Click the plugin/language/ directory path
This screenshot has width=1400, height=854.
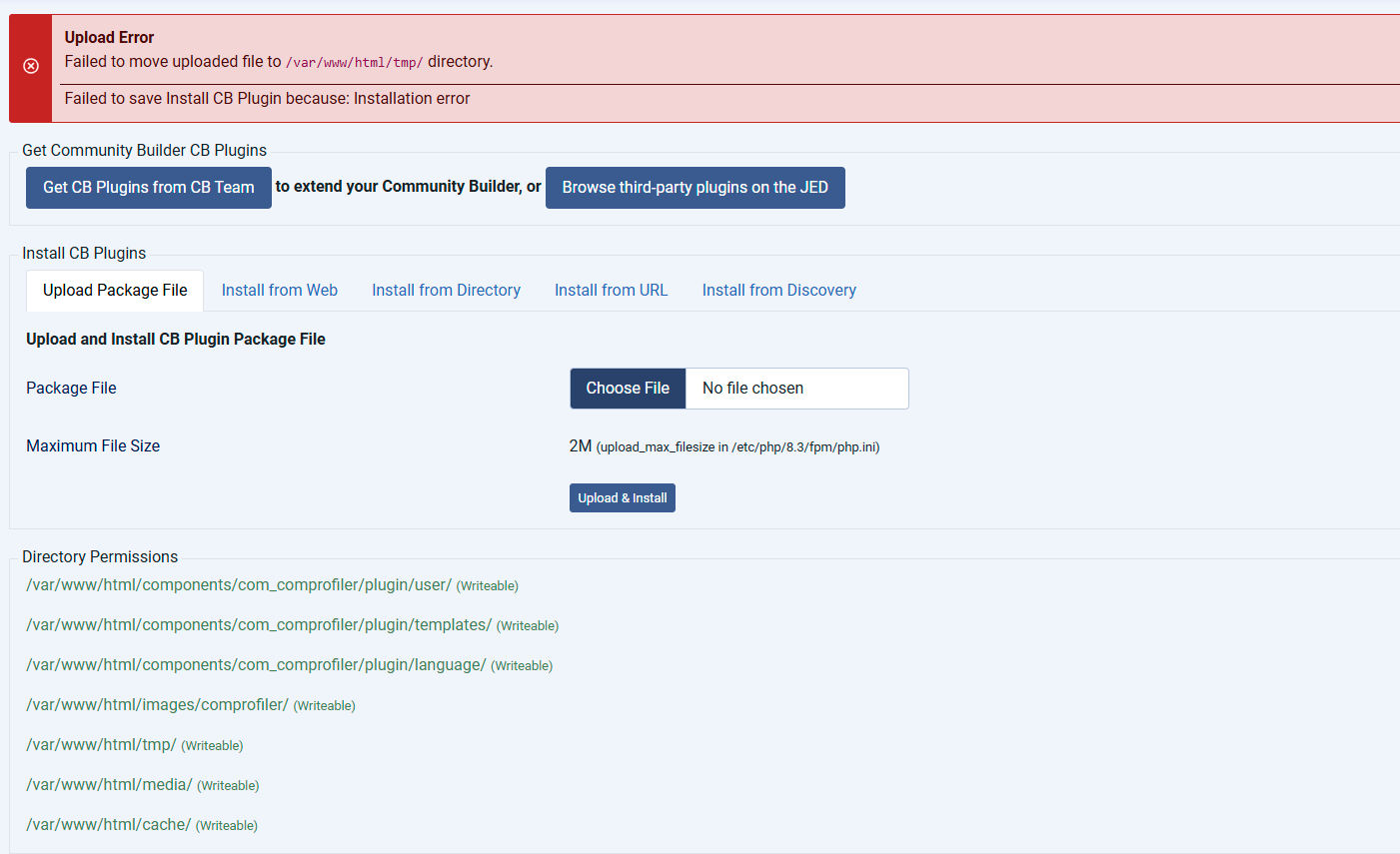click(x=256, y=665)
